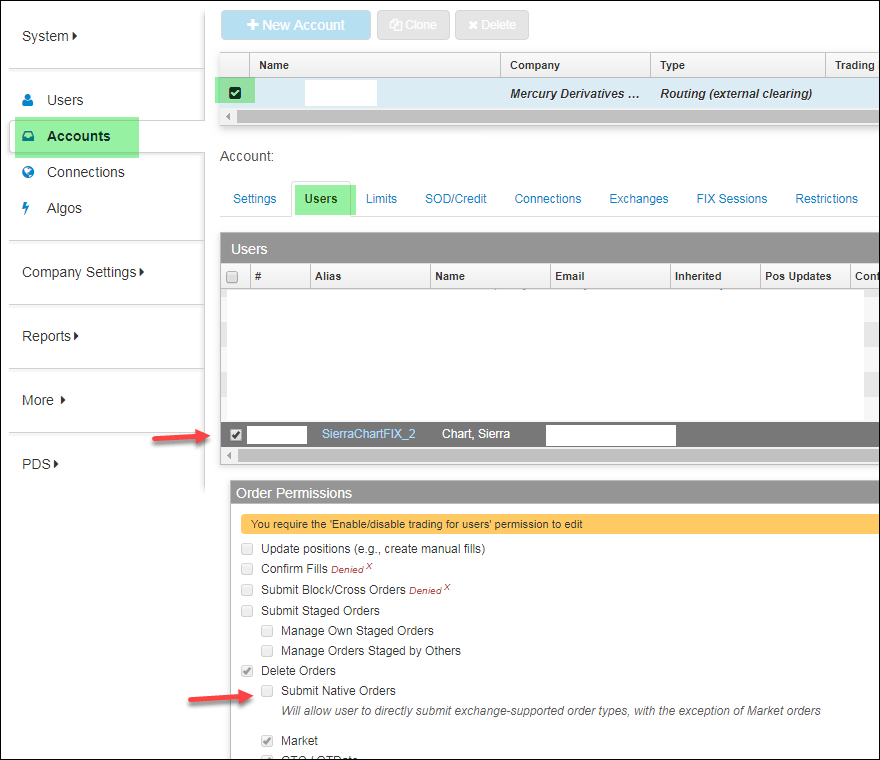Open the SierraChartFIX_2 alias link
This screenshot has height=760, width=880.
(x=369, y=434)
